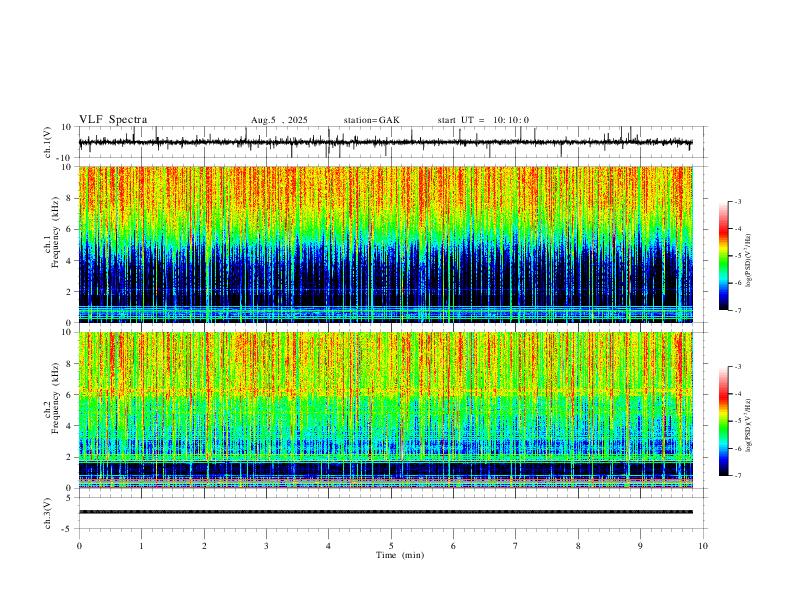Screen dimensions: 792x612
Task: Click time axis tick label "4"
Action: [x=328, y=546]
